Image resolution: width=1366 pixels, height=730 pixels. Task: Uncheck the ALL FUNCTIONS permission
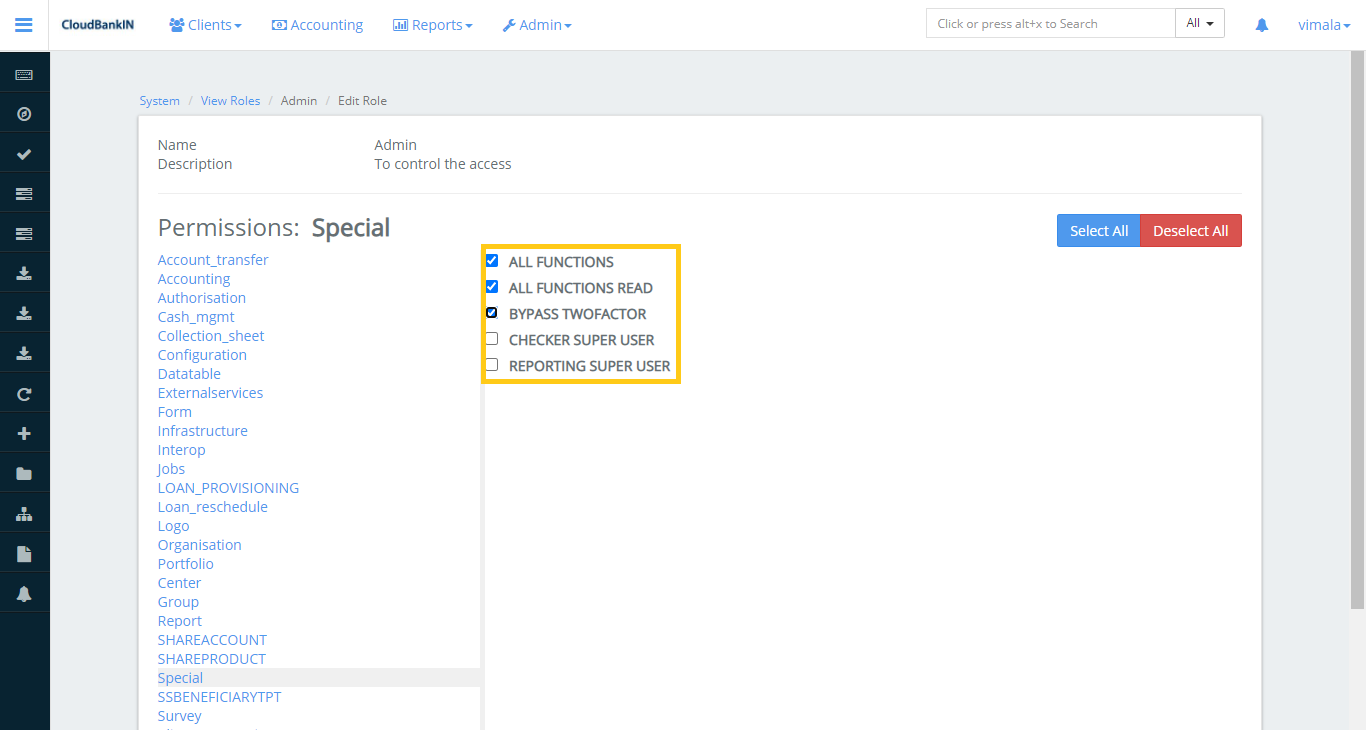491,260
